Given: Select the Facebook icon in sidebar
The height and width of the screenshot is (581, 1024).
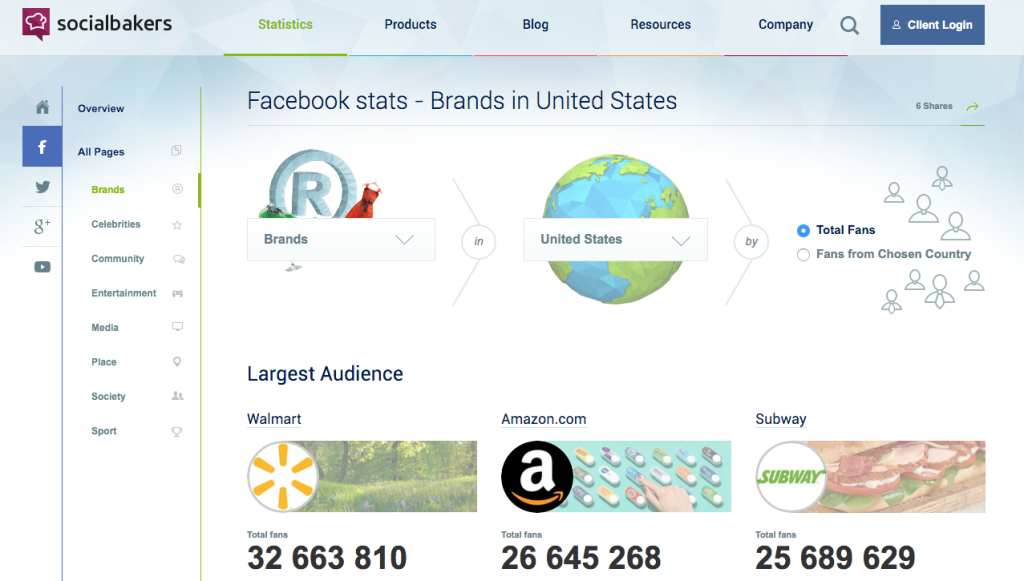Looking at the screenshot, I should coord(42,148).
